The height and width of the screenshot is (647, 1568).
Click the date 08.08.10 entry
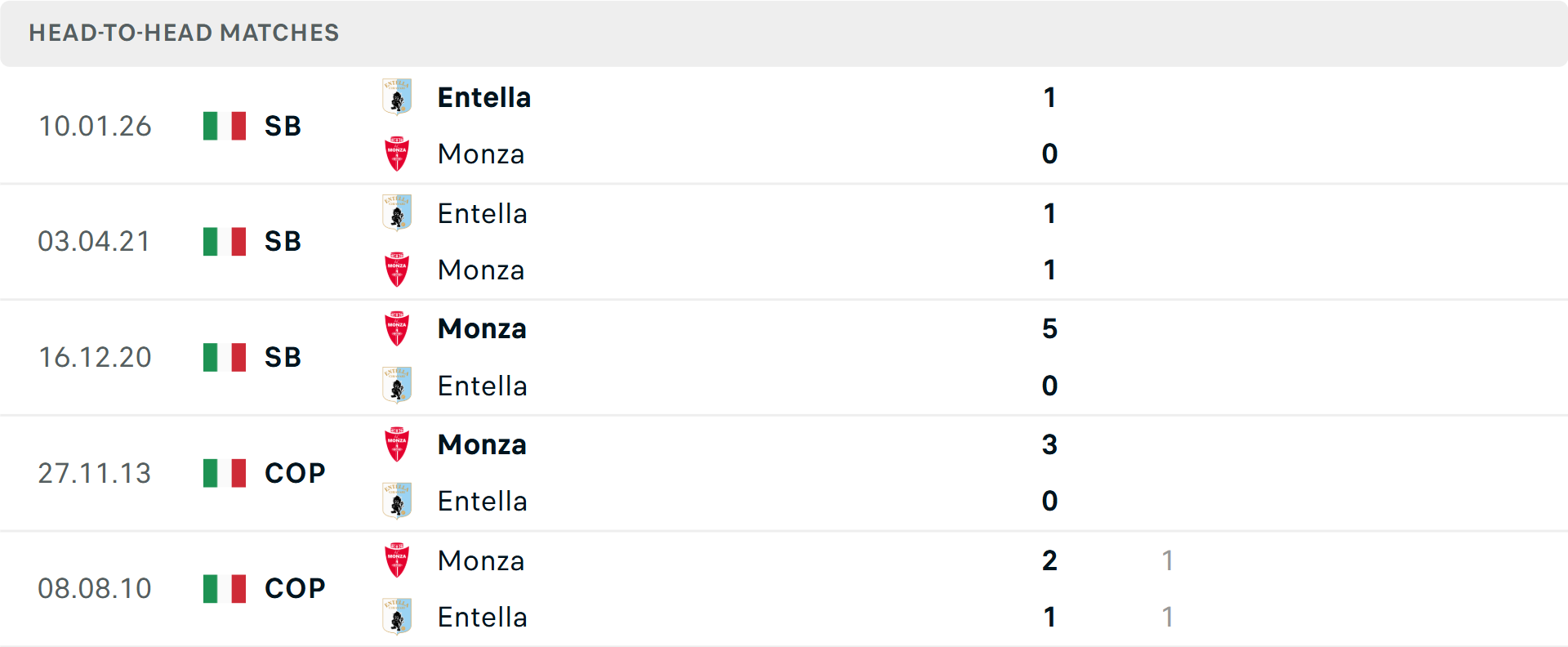pyautogui.click(x=96, y=587)
